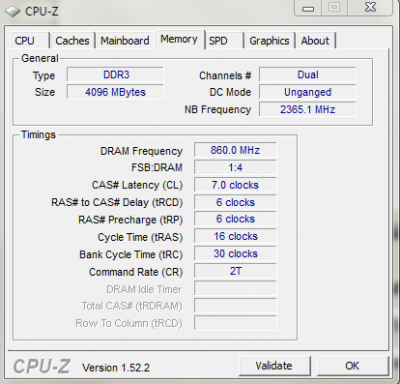The height and width of the screenshot is (384, 400).
Task: Click the Version 1.52.2 text
Action: 116,368
